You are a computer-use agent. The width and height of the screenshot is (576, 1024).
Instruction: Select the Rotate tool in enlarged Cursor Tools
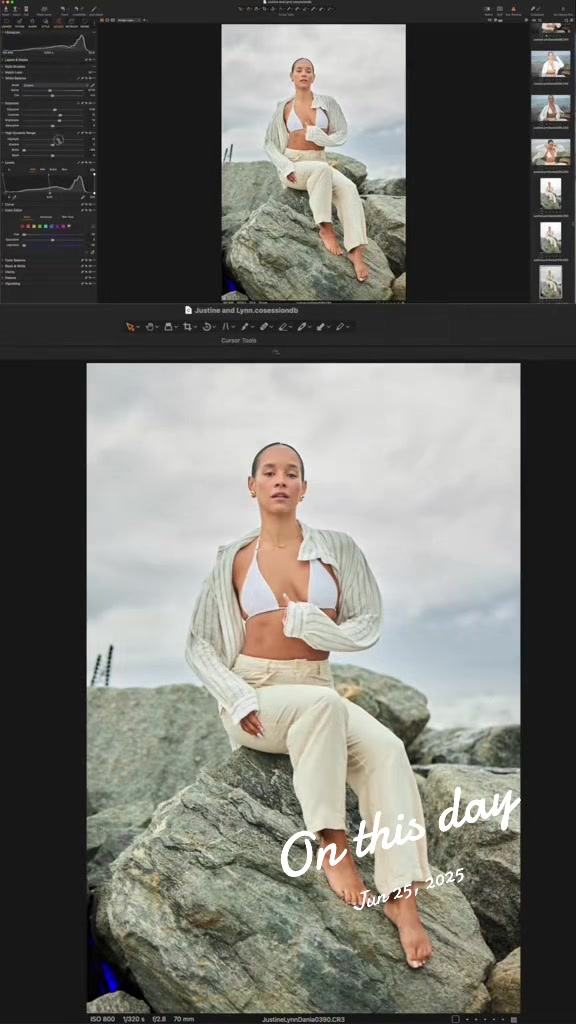coord(207,327)
